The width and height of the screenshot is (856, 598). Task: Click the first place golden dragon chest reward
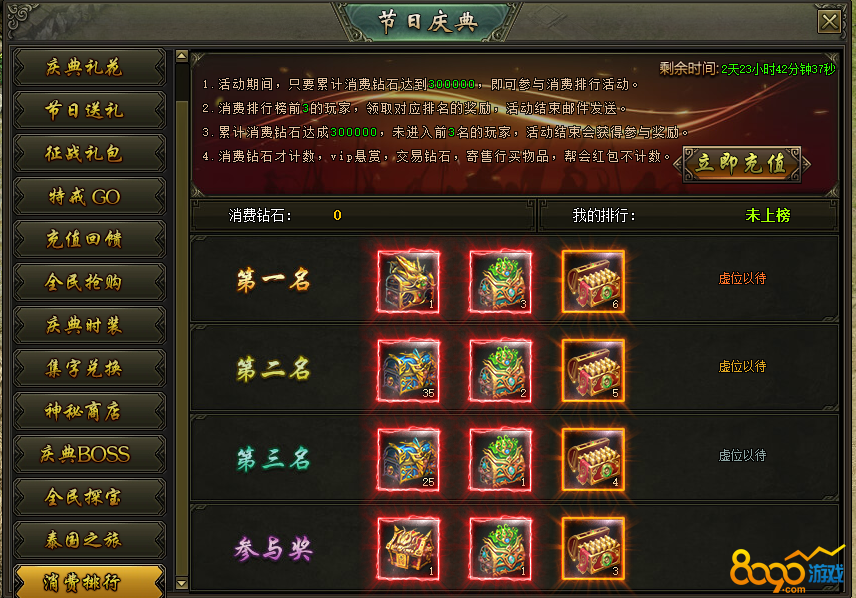(x=408, y=281)
